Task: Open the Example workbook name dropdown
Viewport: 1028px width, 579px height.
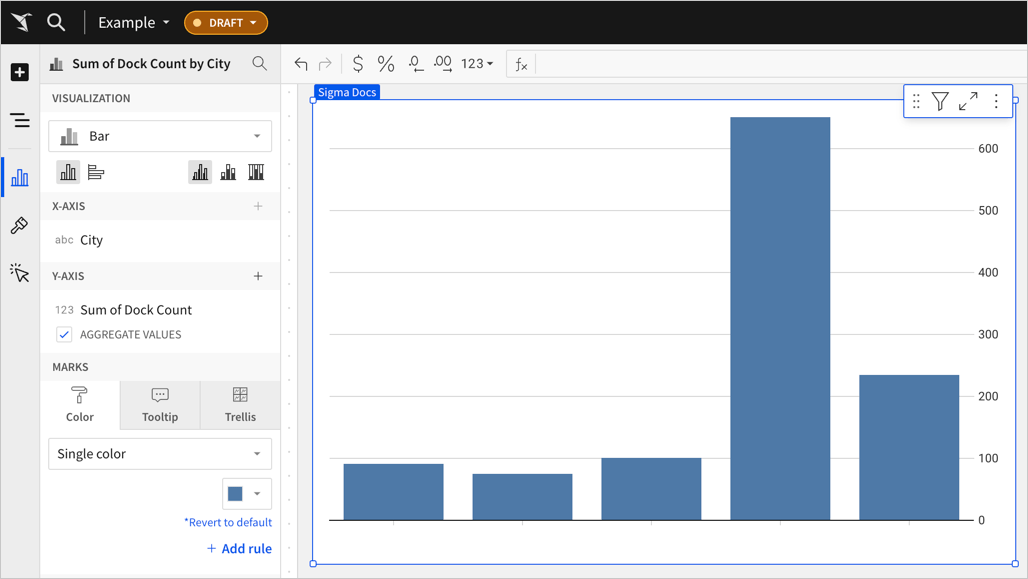Action: coord(134,22)
